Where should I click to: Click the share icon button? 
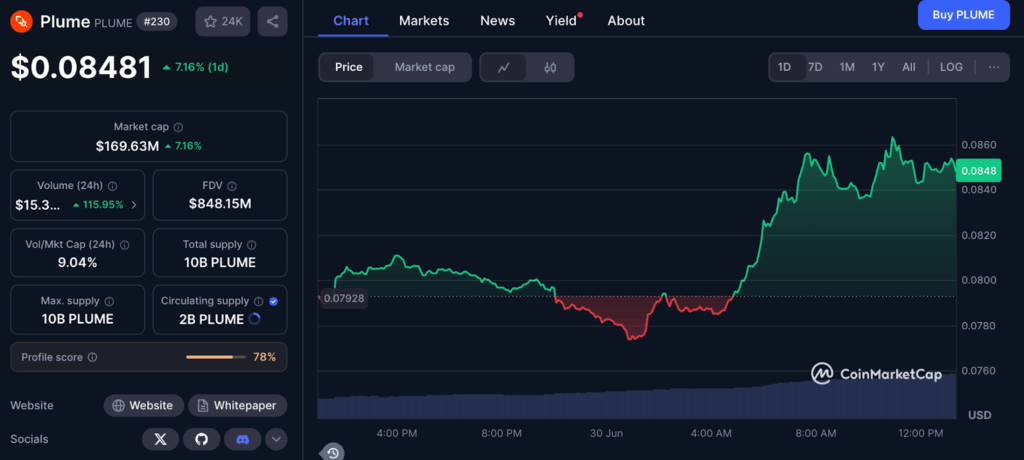(x=273, y=21)
